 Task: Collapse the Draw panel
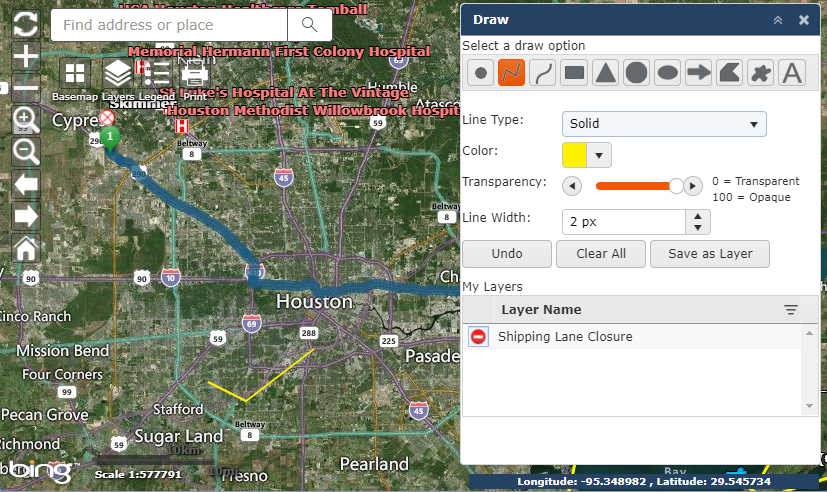point(777,20)
